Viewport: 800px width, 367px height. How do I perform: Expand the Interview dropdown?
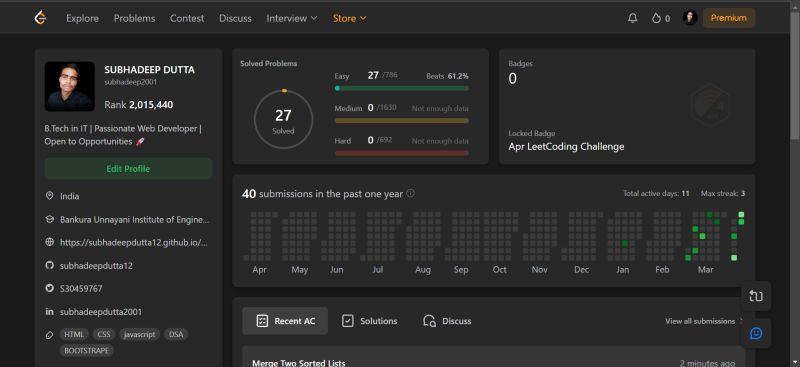[292, 18]
